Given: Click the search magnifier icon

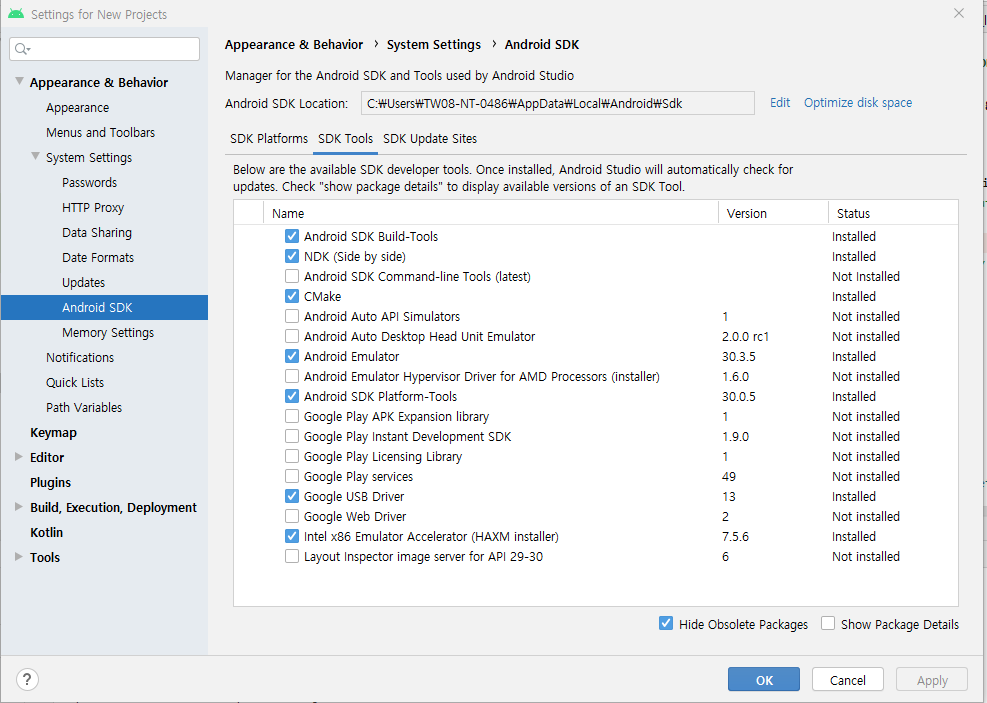Looking at the screenshot, I should coord(23,49).
